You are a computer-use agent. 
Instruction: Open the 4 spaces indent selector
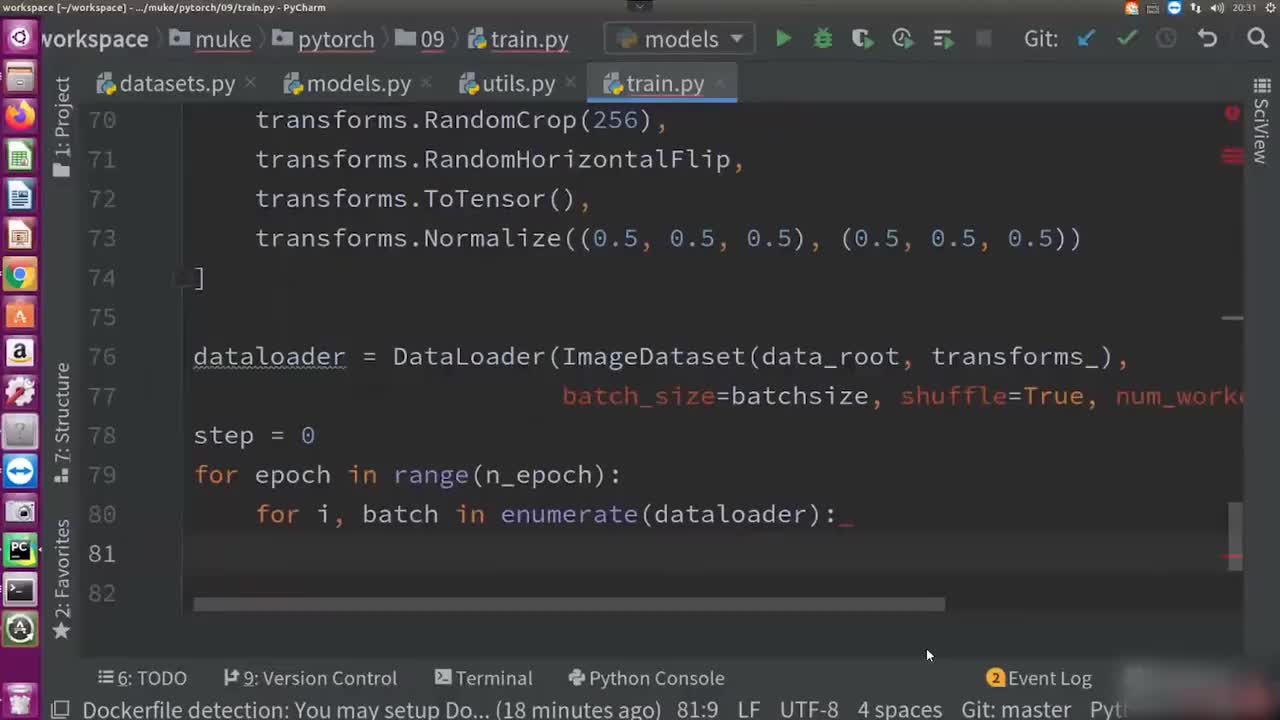click(900, 709)
